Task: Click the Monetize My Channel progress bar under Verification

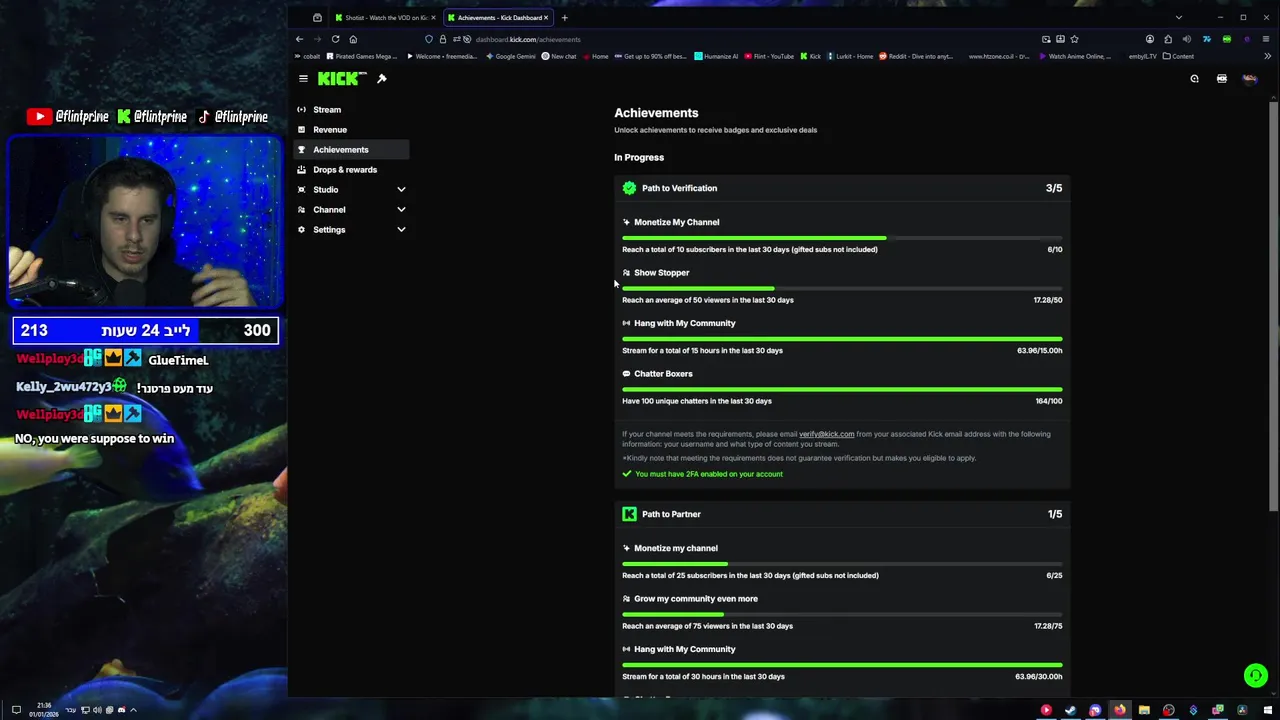Action: [x=842, y=238]
